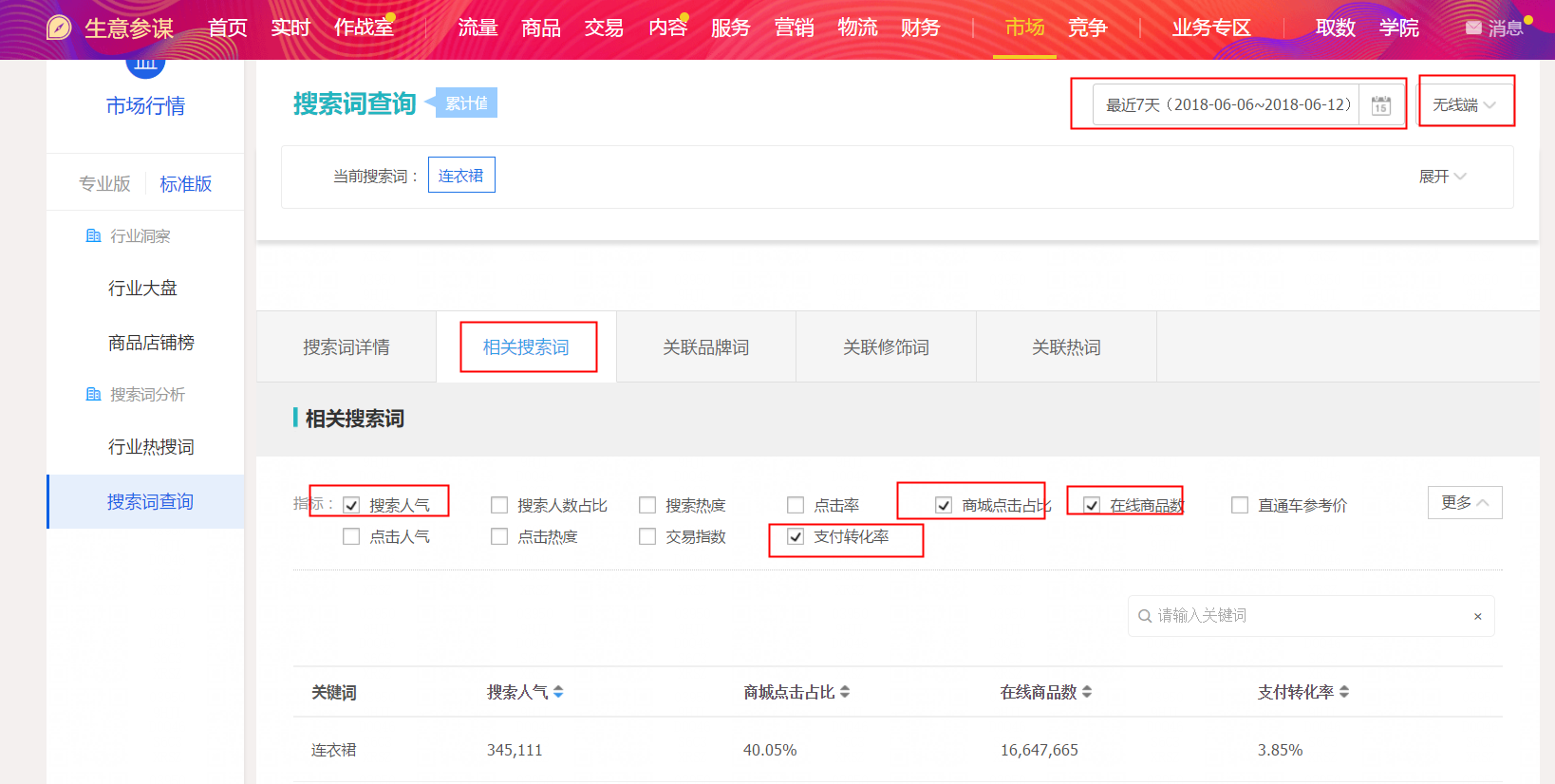
Task: Open the 竞争 top navigation menu
Action: pyautogui.click(x=1087, y=28)
